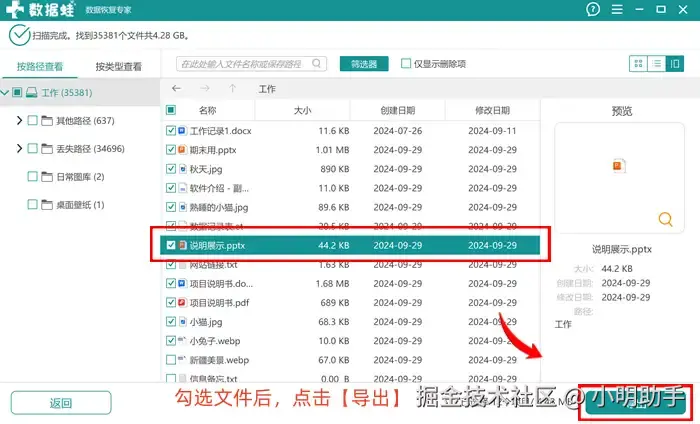This screenshot has width=700, height=424.
Task: Open the help question mark icon
Action: pyautogui.click(x=593, y=9)
